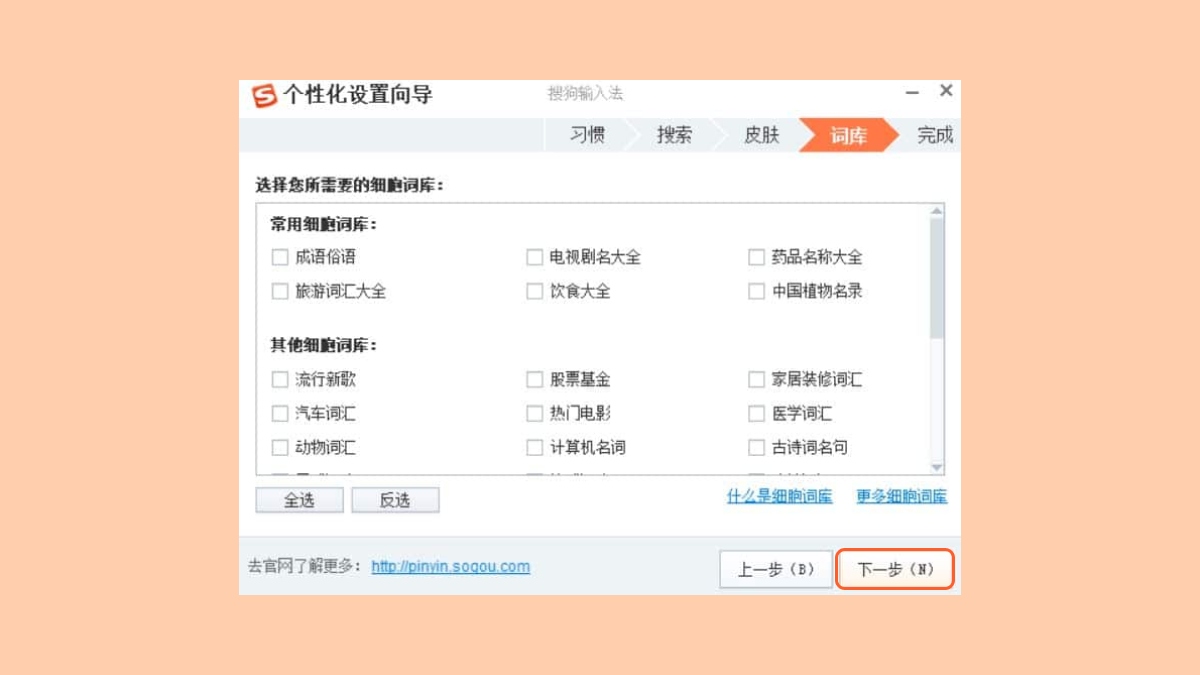Open the pinyin.sogou.com link

450,566
